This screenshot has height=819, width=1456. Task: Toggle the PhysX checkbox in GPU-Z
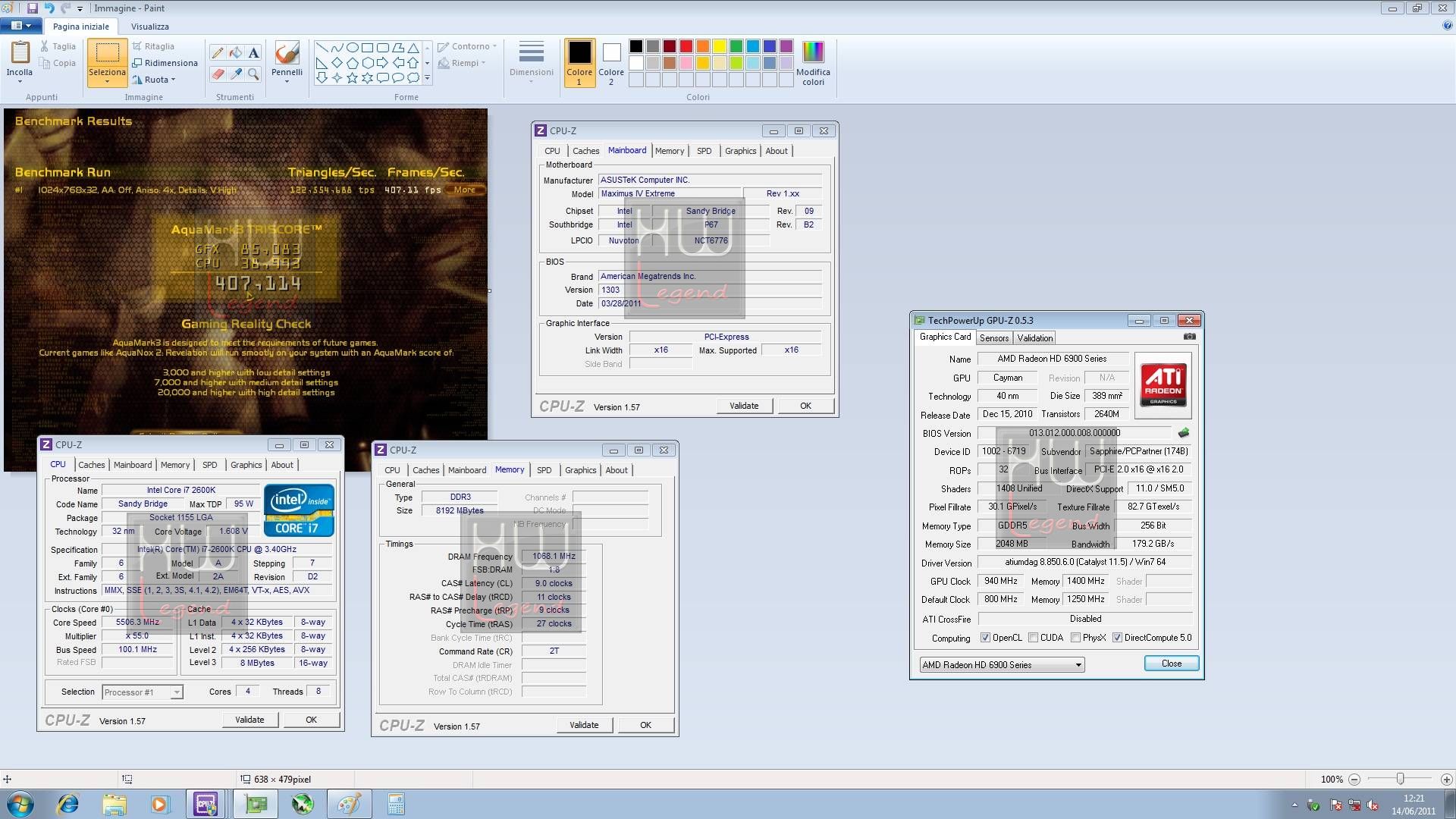pyautogui.click(x=1076, y=638)
